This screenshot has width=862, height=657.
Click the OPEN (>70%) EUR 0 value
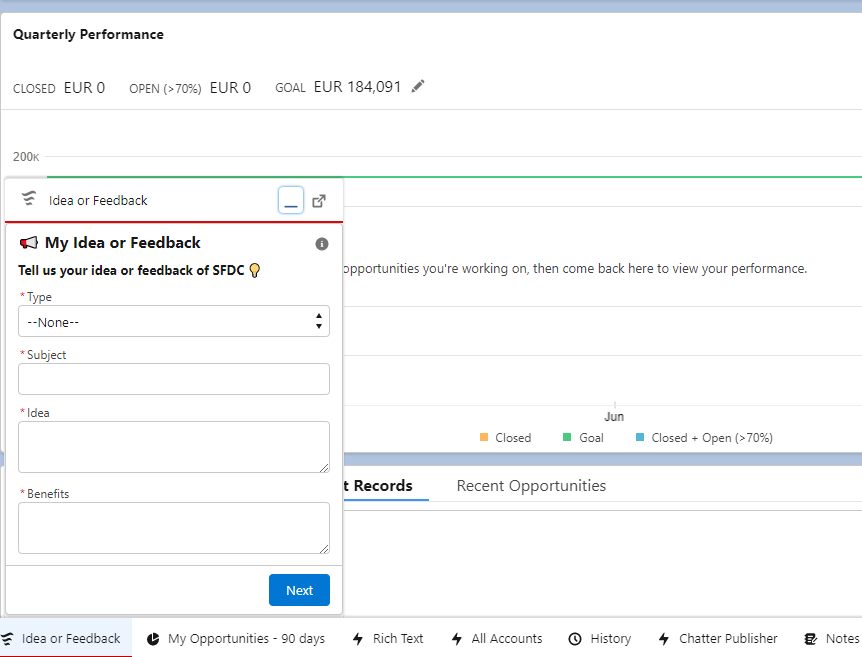tap(230, 88)
